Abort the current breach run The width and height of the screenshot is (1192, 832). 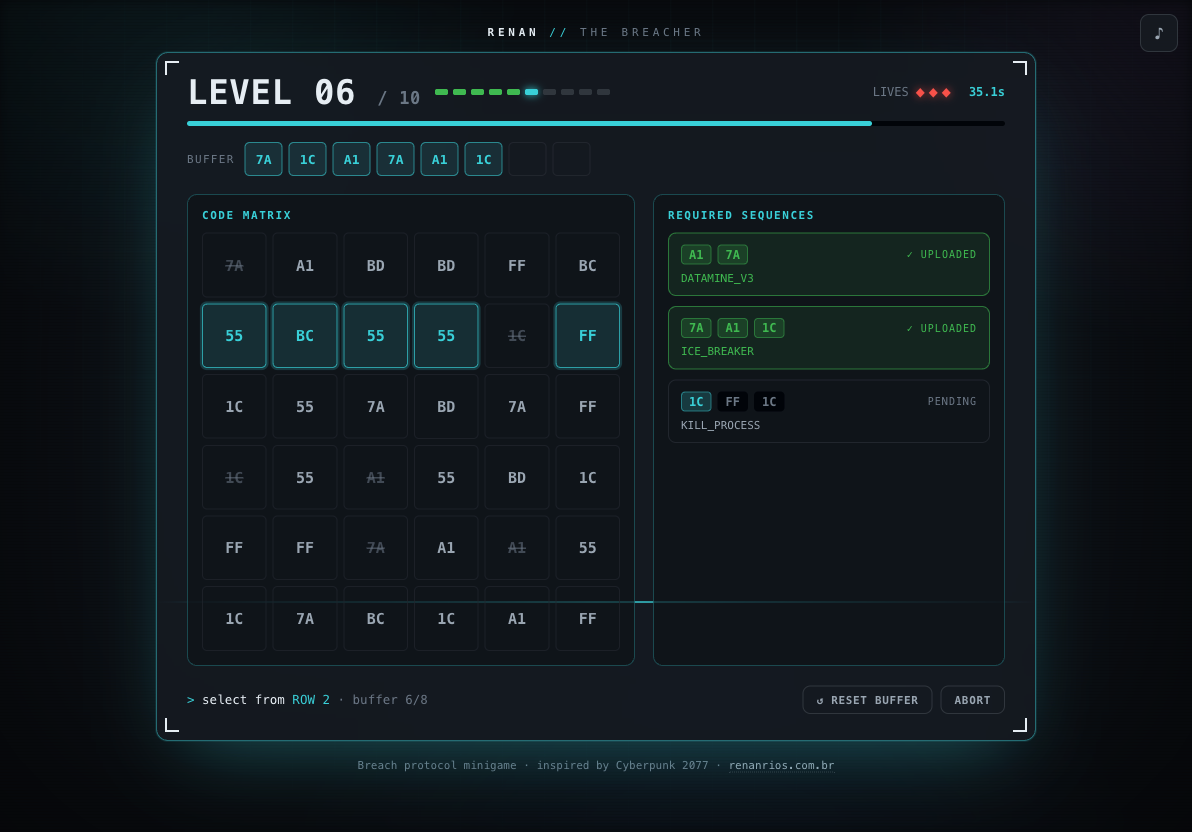tap(972, 700)
